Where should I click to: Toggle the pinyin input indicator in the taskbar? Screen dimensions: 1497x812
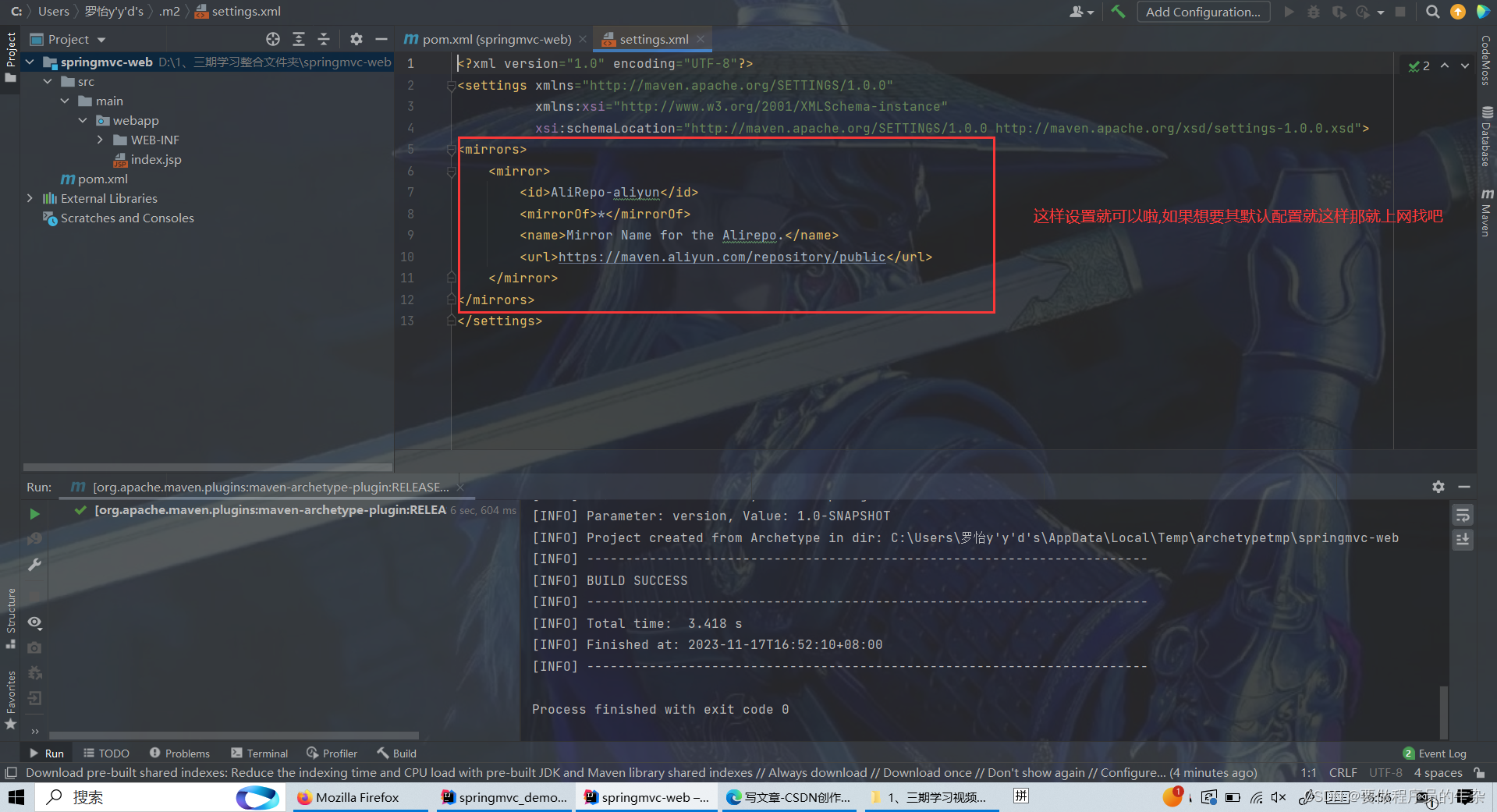(x=1020, y=796)
